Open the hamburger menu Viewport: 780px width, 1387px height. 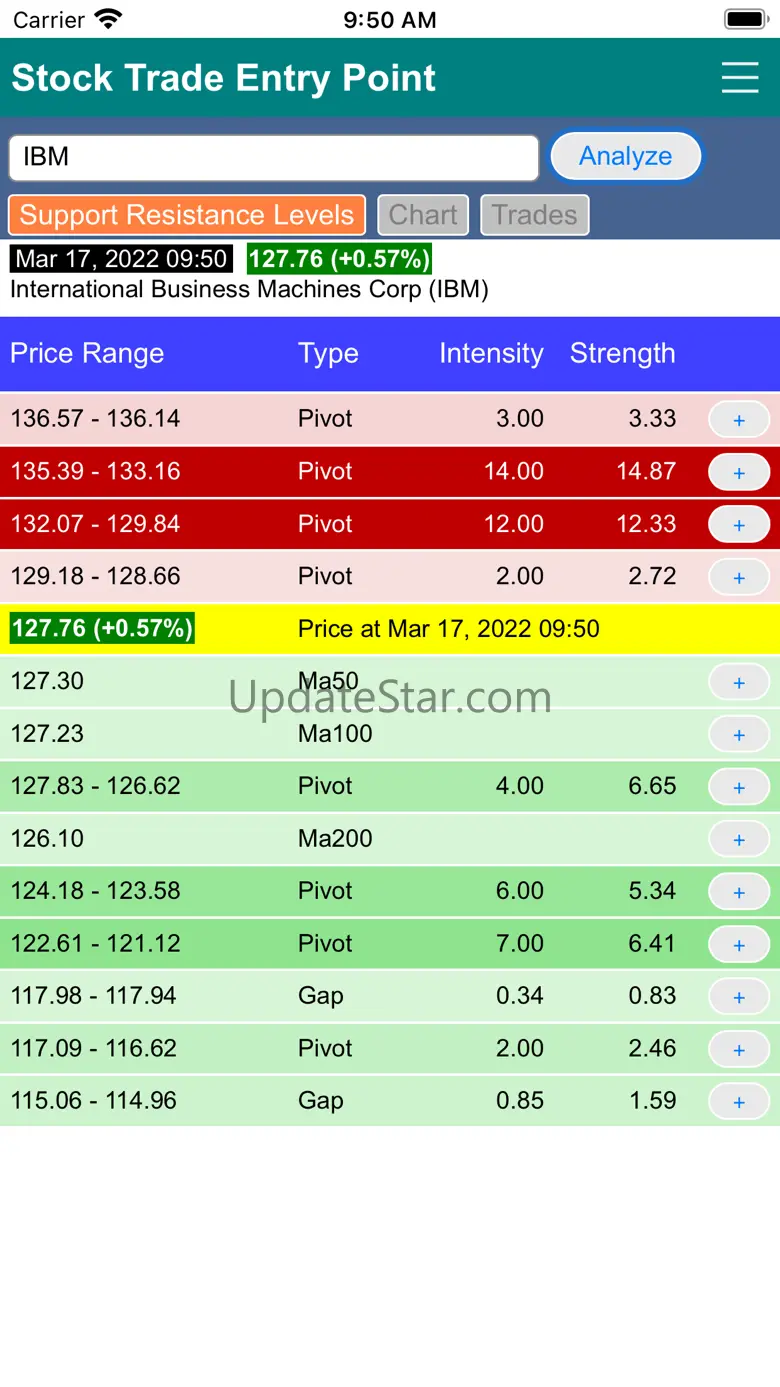click(740, 78)
